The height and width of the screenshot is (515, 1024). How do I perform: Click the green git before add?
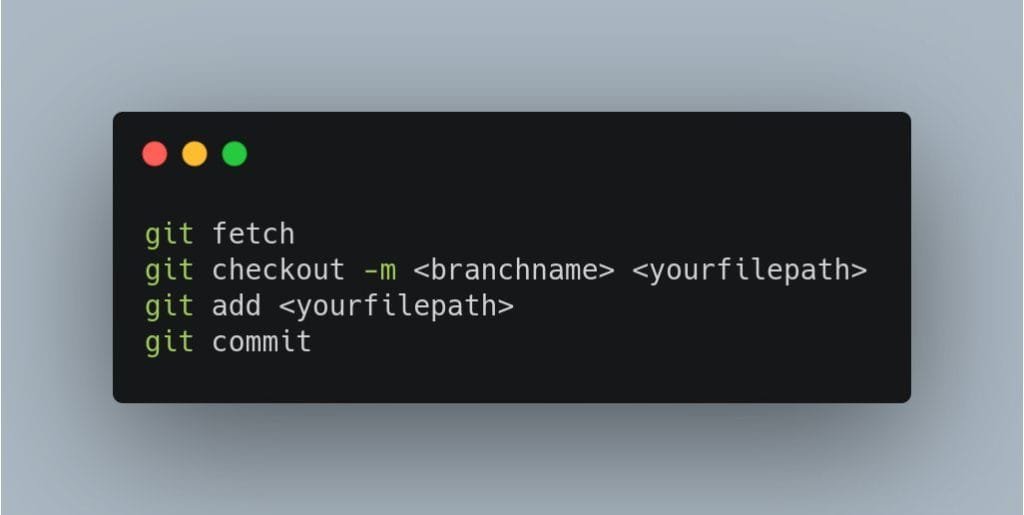point(169,307)
